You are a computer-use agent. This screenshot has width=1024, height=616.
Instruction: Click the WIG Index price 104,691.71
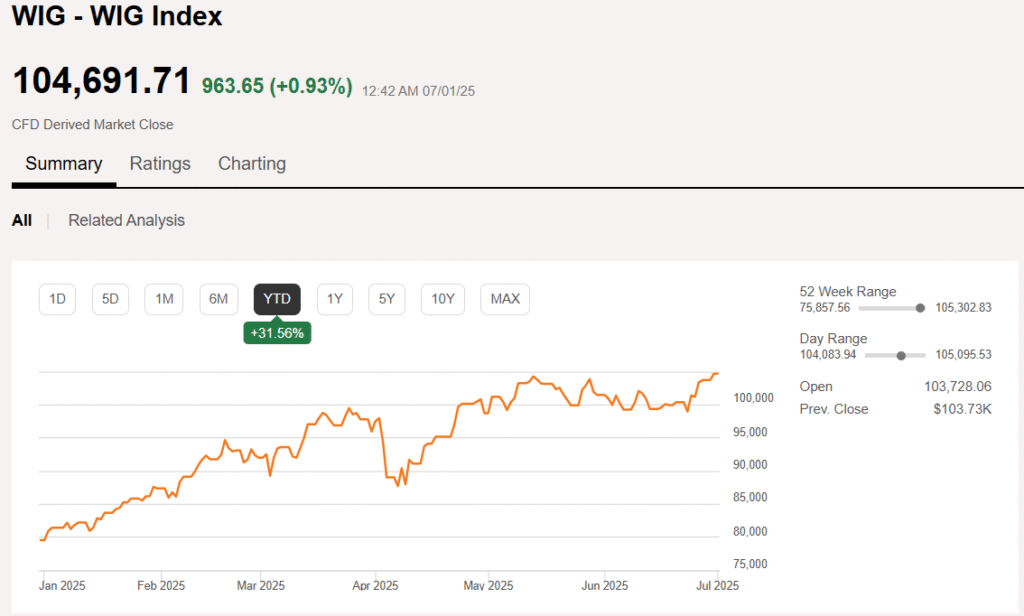point(101,82)
